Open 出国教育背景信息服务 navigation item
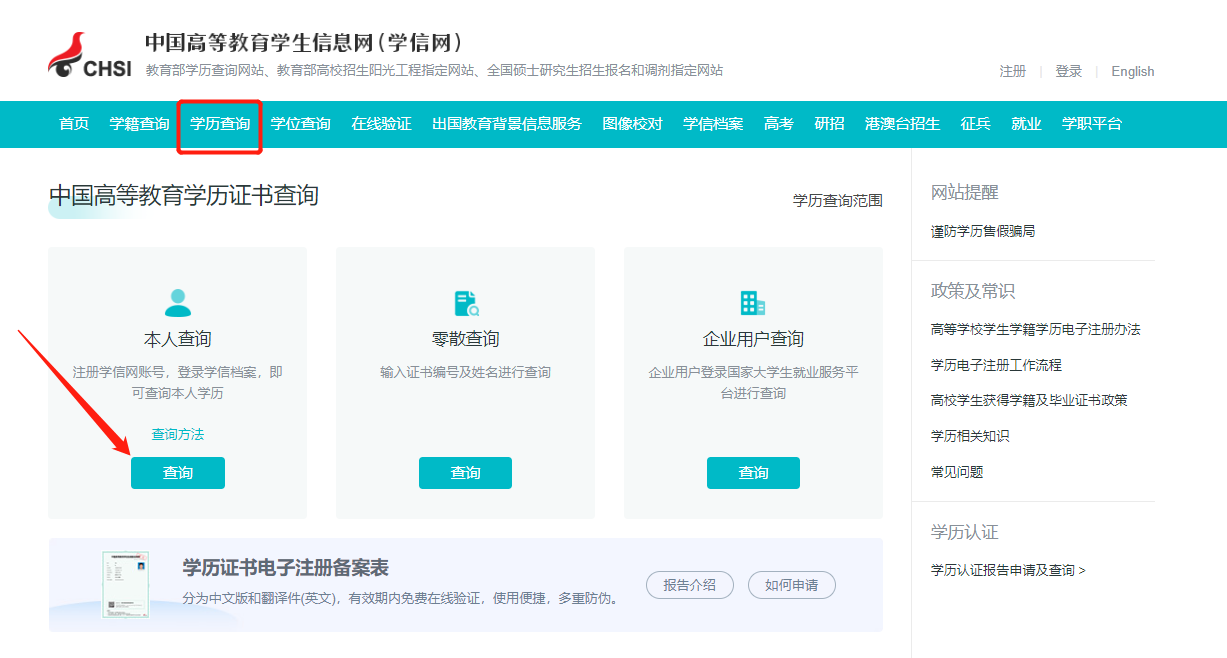The image size is (1227, 658). coord(507,124)
